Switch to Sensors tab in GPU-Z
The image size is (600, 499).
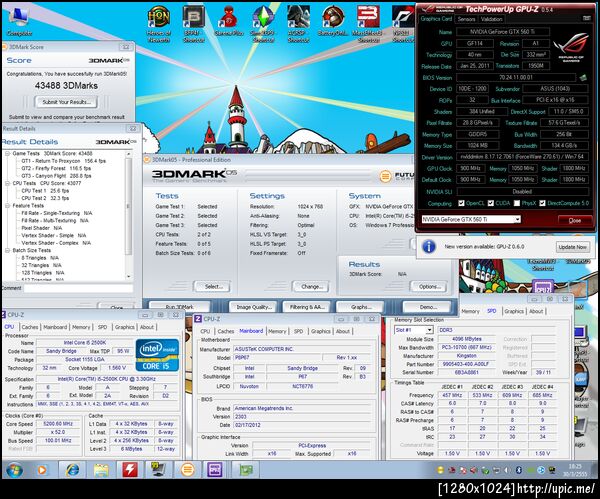tap(466, 19)
